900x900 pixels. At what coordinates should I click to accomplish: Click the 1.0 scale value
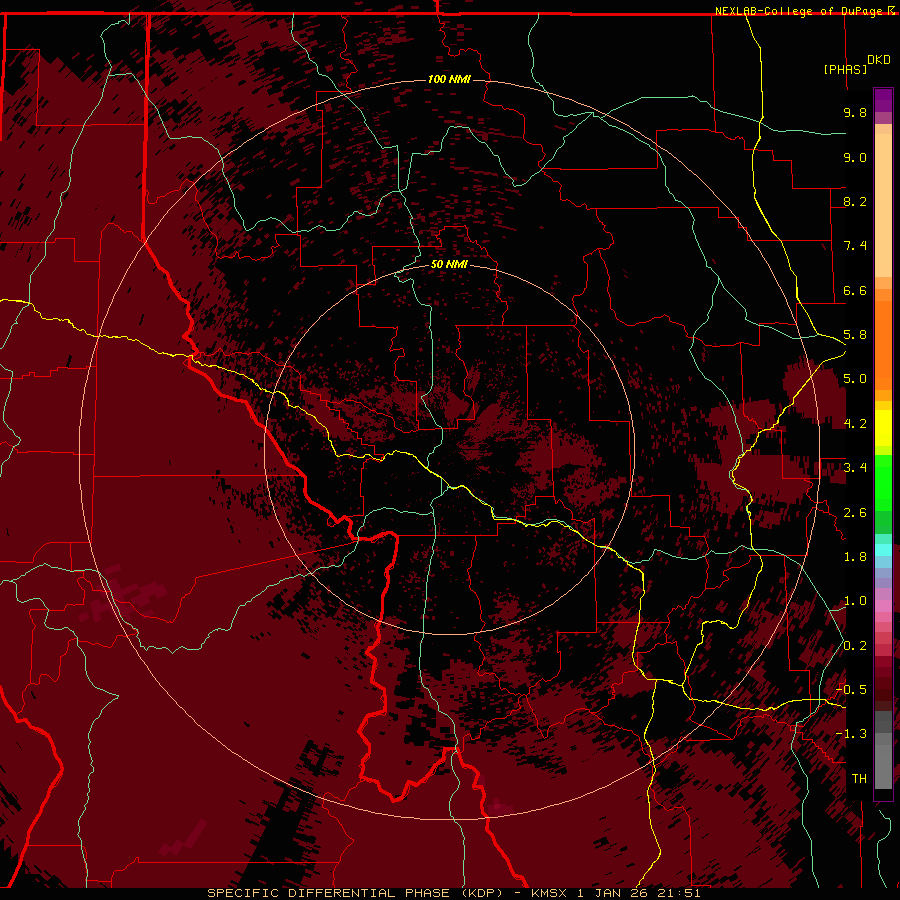[x=855, y=601]
